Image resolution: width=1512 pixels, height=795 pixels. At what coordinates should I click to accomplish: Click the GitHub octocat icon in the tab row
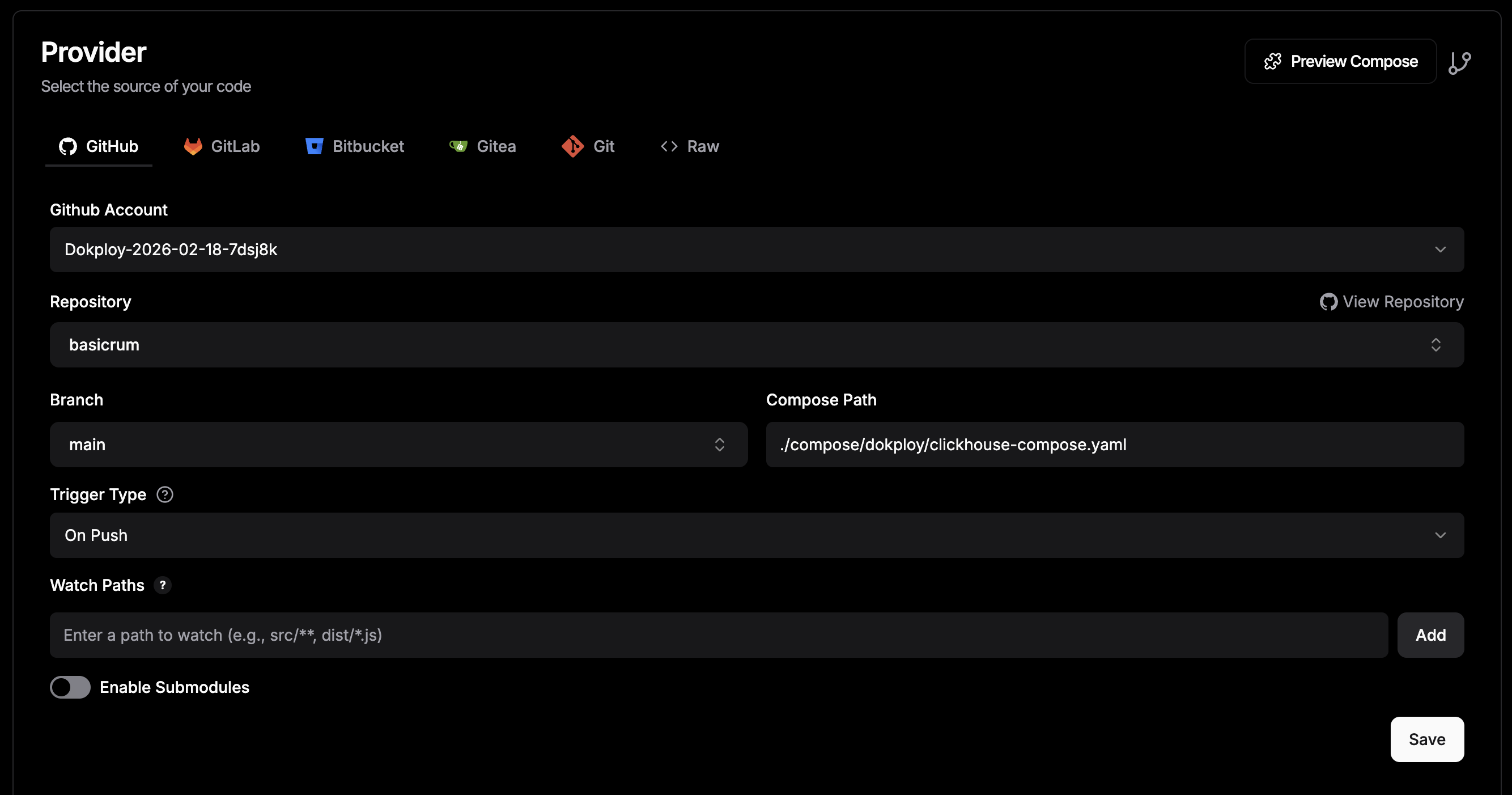(x=68, y=146)
